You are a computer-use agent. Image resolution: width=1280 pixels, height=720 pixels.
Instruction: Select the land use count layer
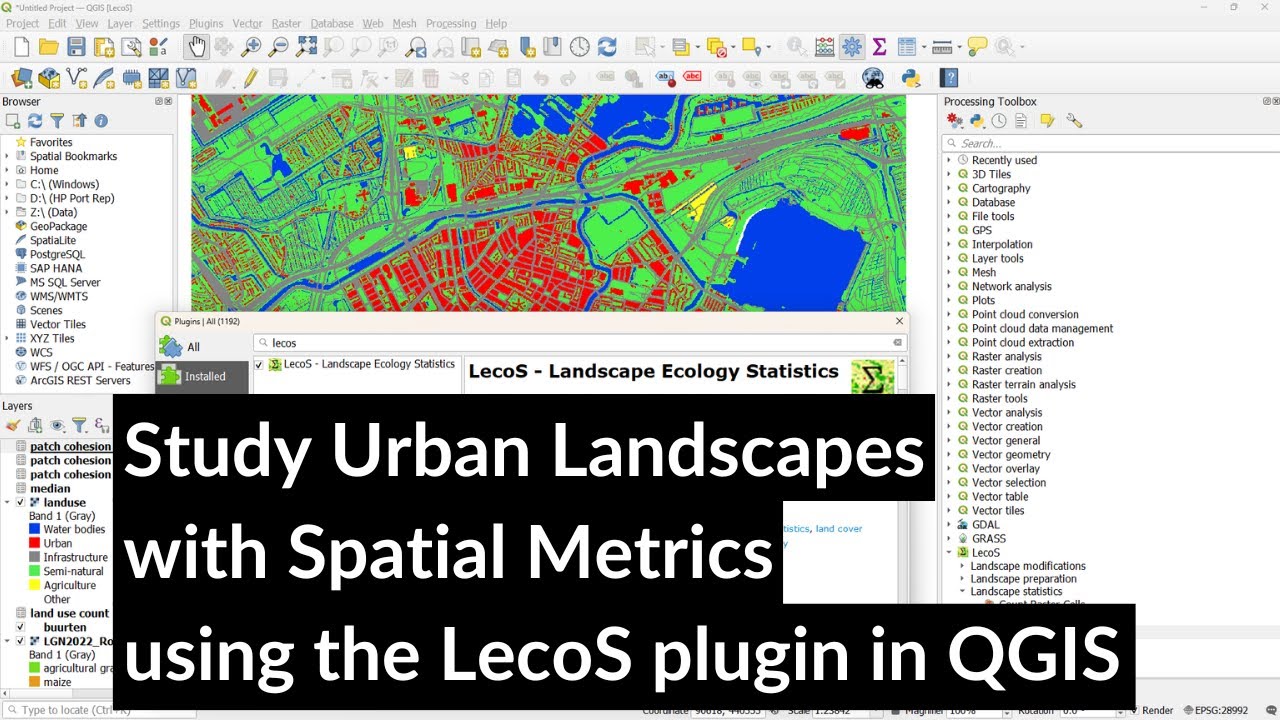tap(69, 613)
